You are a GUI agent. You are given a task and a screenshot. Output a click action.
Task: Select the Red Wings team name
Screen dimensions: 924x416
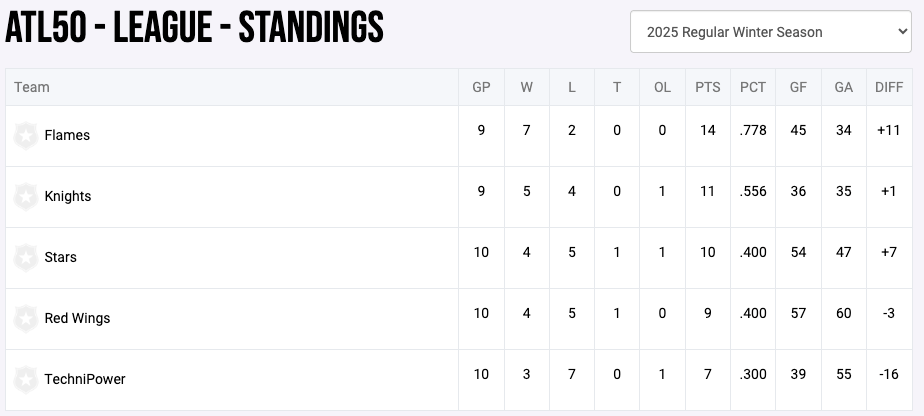77,319
